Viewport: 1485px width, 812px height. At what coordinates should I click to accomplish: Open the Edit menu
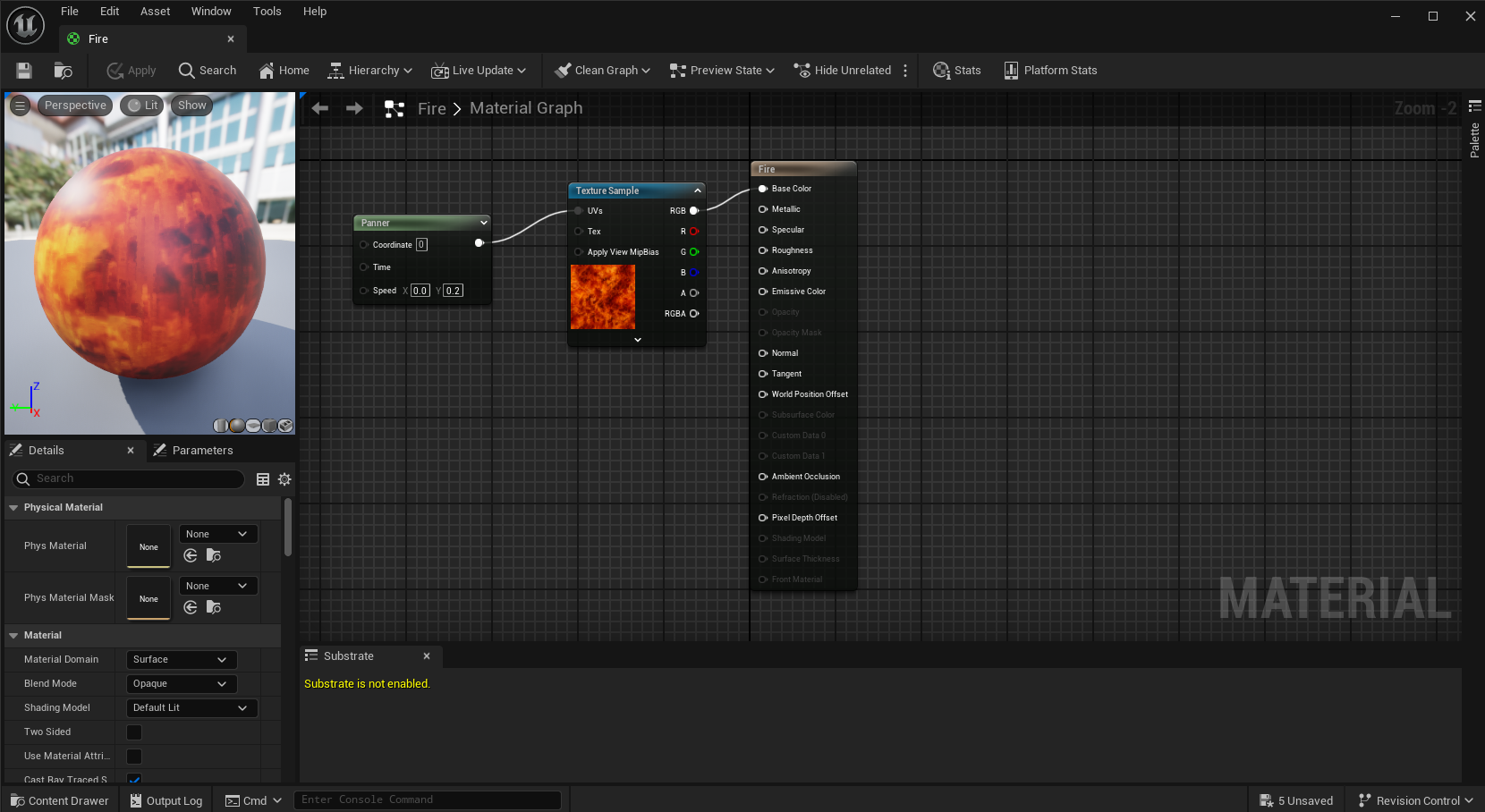coord(110,12)
